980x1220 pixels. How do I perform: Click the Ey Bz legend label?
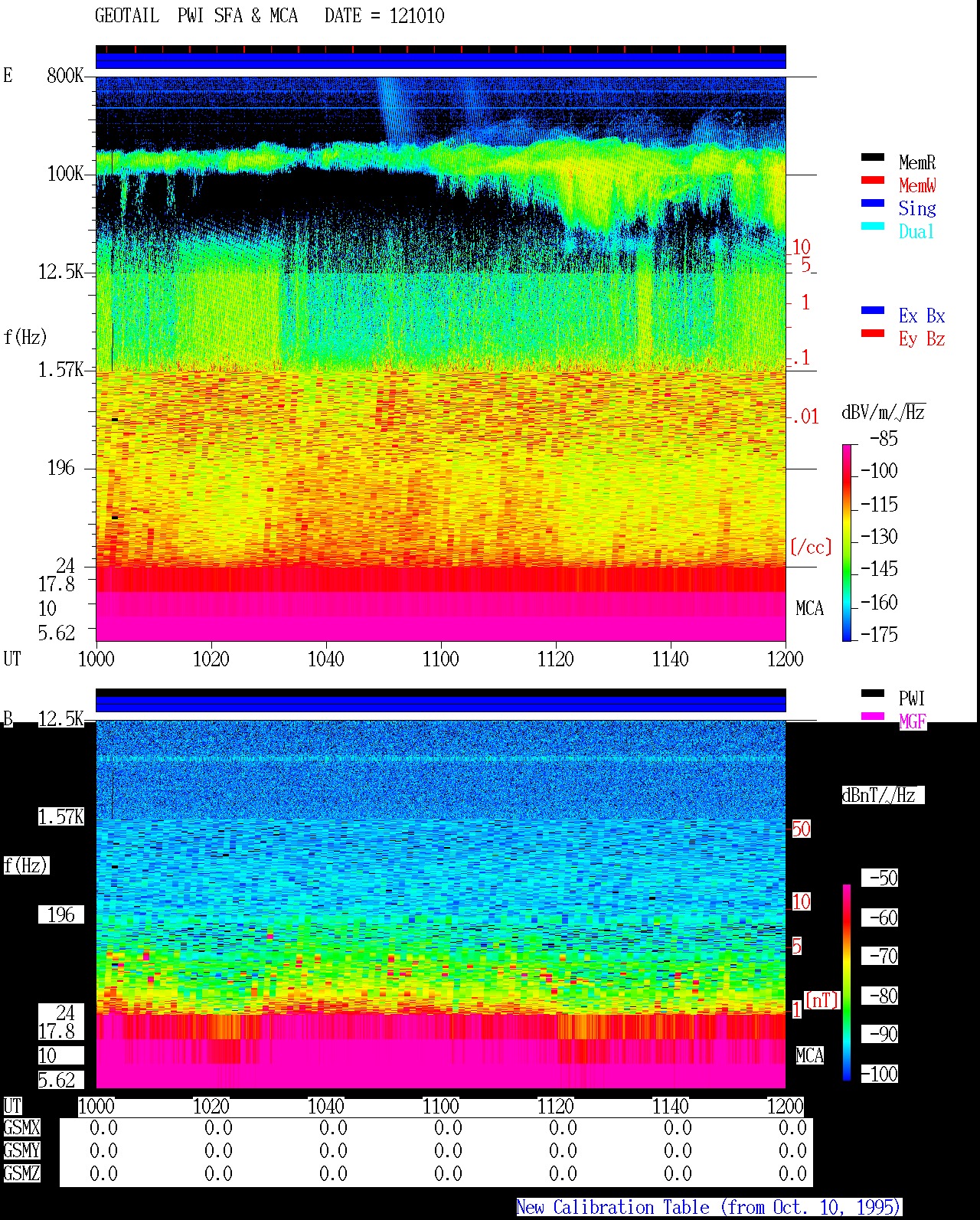coord(922,339)
